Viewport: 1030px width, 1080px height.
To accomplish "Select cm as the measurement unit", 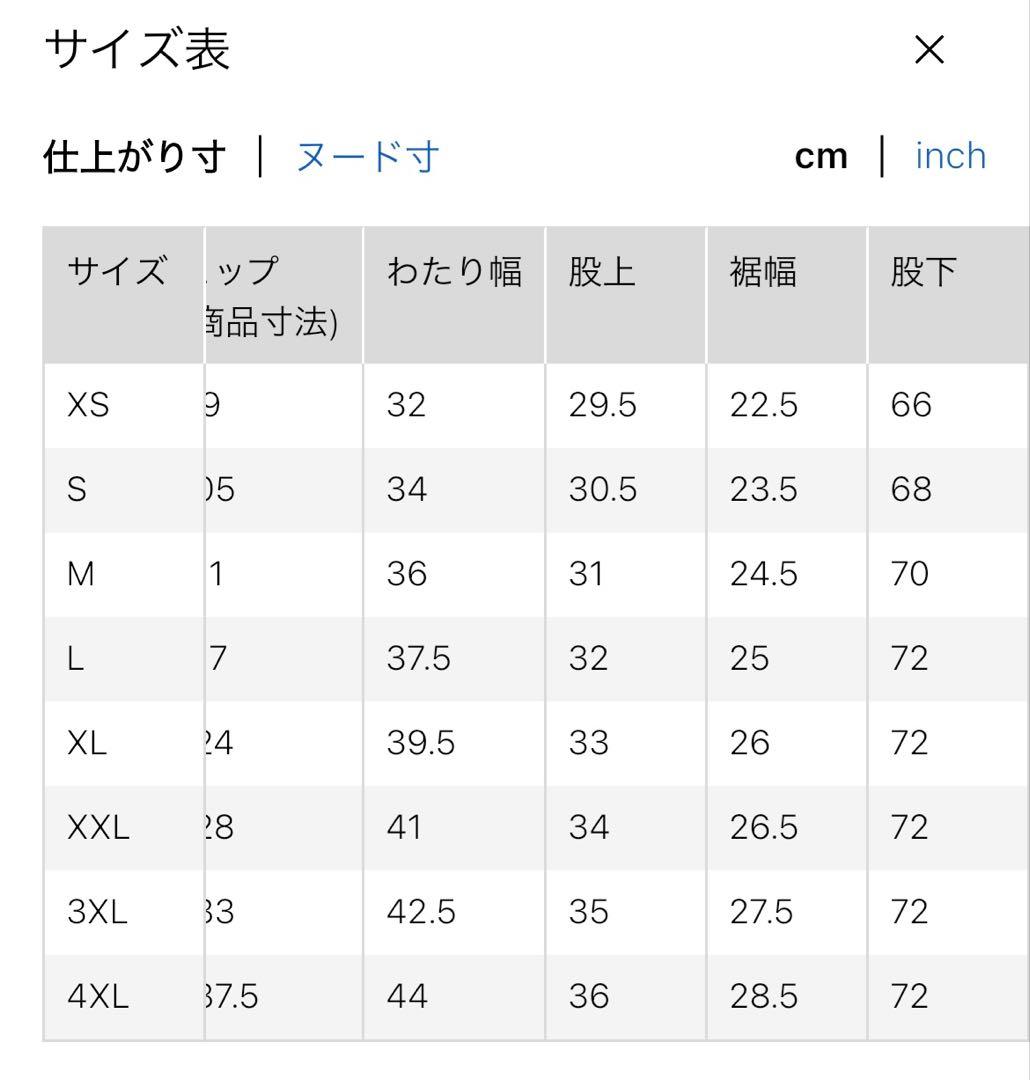I will coord(821,156).
